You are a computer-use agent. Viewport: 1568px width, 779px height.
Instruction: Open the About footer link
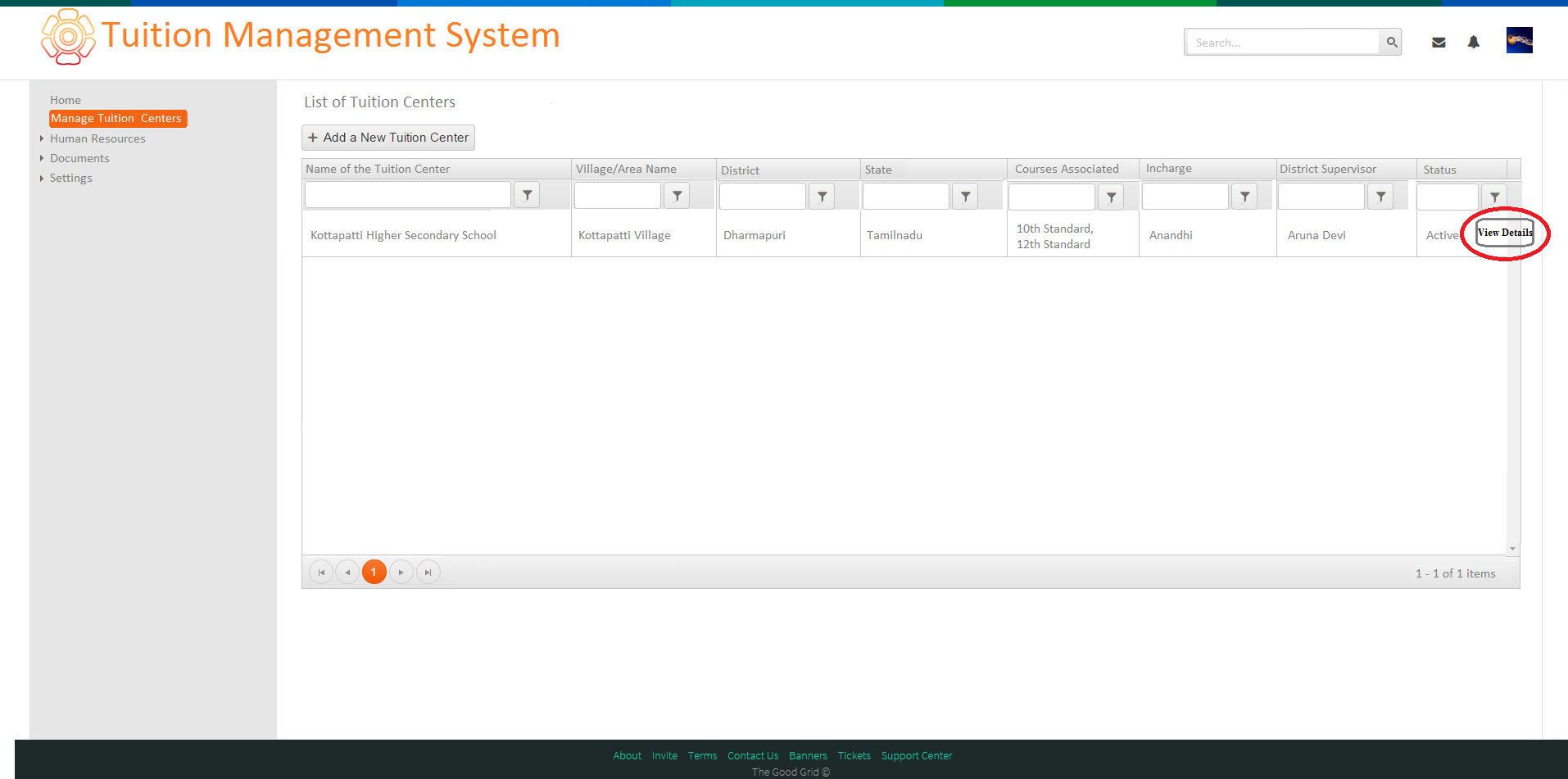point(628,756)
